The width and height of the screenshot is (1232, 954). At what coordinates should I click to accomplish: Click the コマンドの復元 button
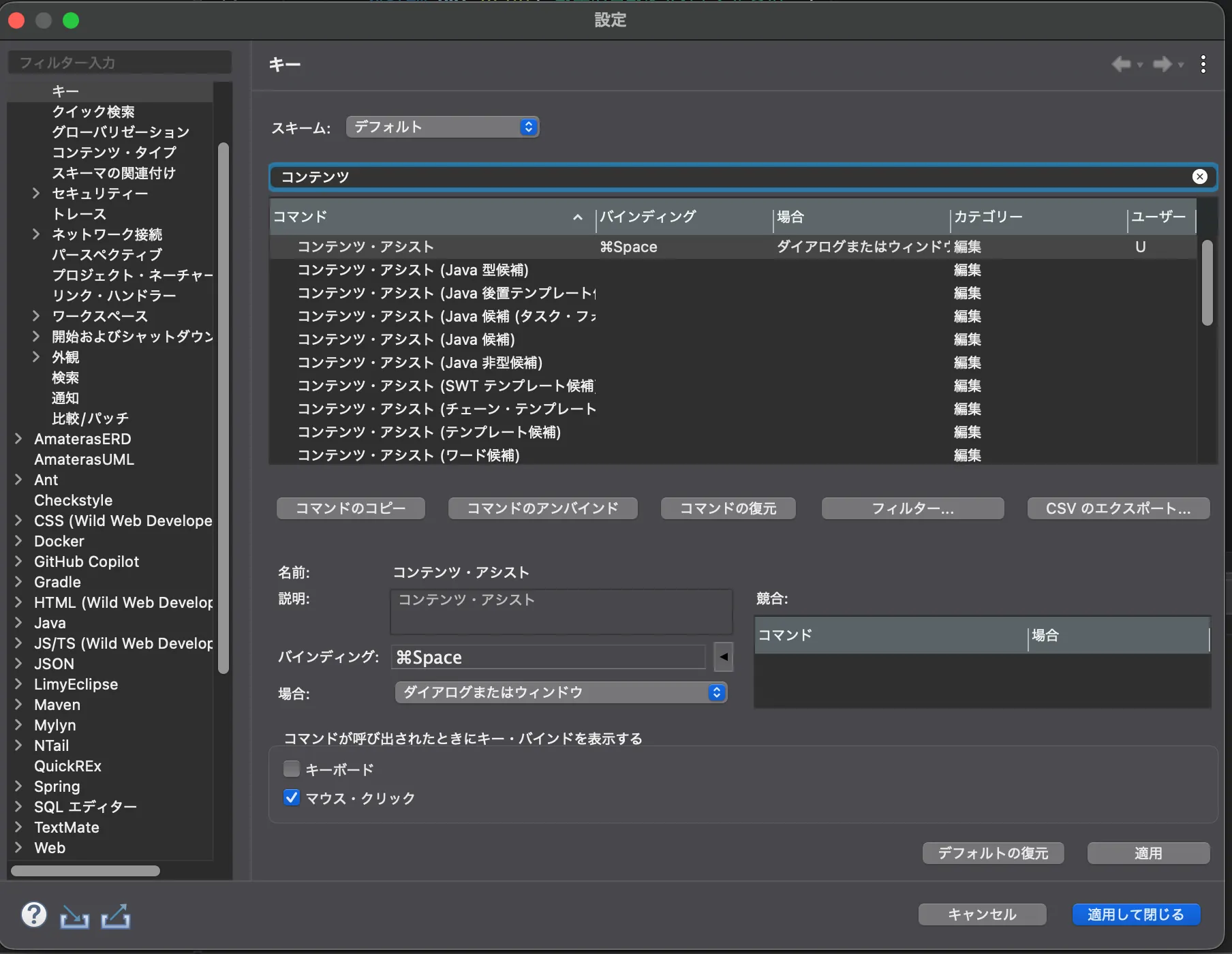[x=728, y=508]
